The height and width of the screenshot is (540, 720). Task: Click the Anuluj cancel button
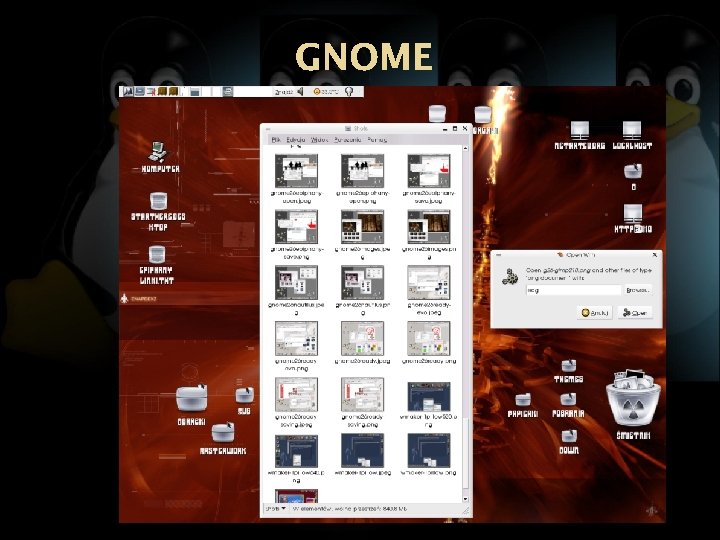click(x=595, y=313)
